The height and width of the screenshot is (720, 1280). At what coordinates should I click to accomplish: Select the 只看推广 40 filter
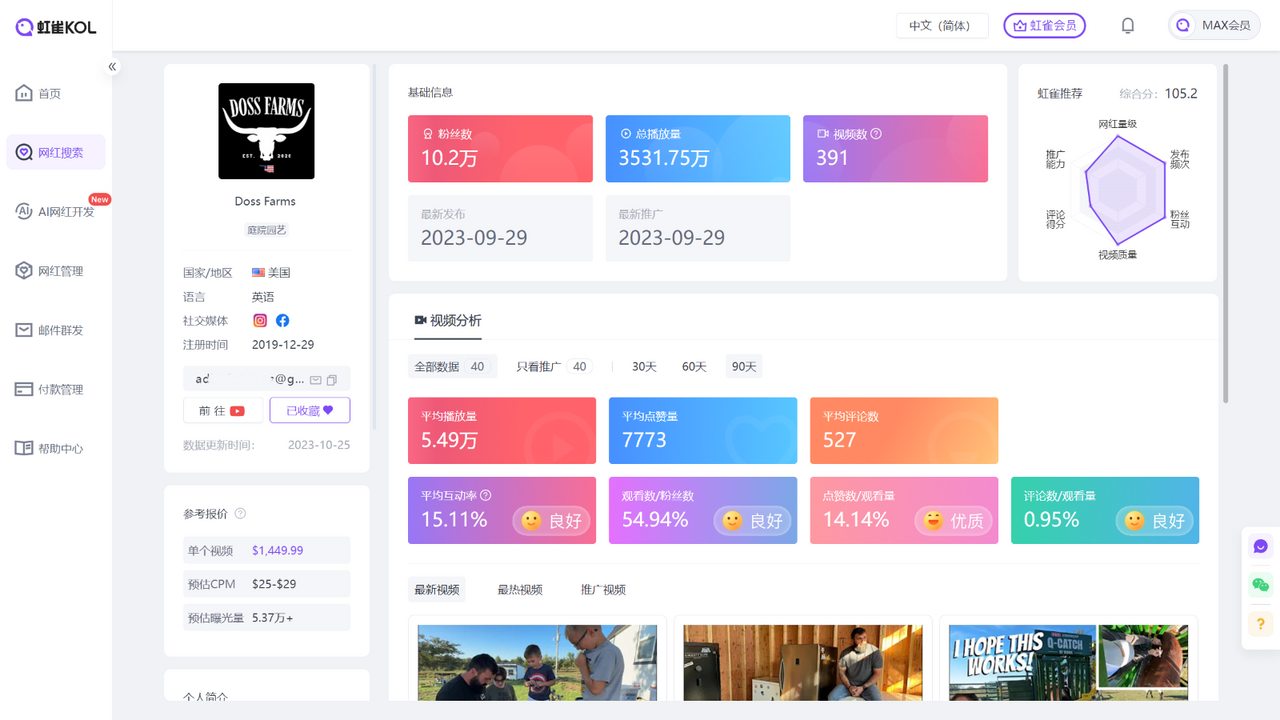click(553, 367)
